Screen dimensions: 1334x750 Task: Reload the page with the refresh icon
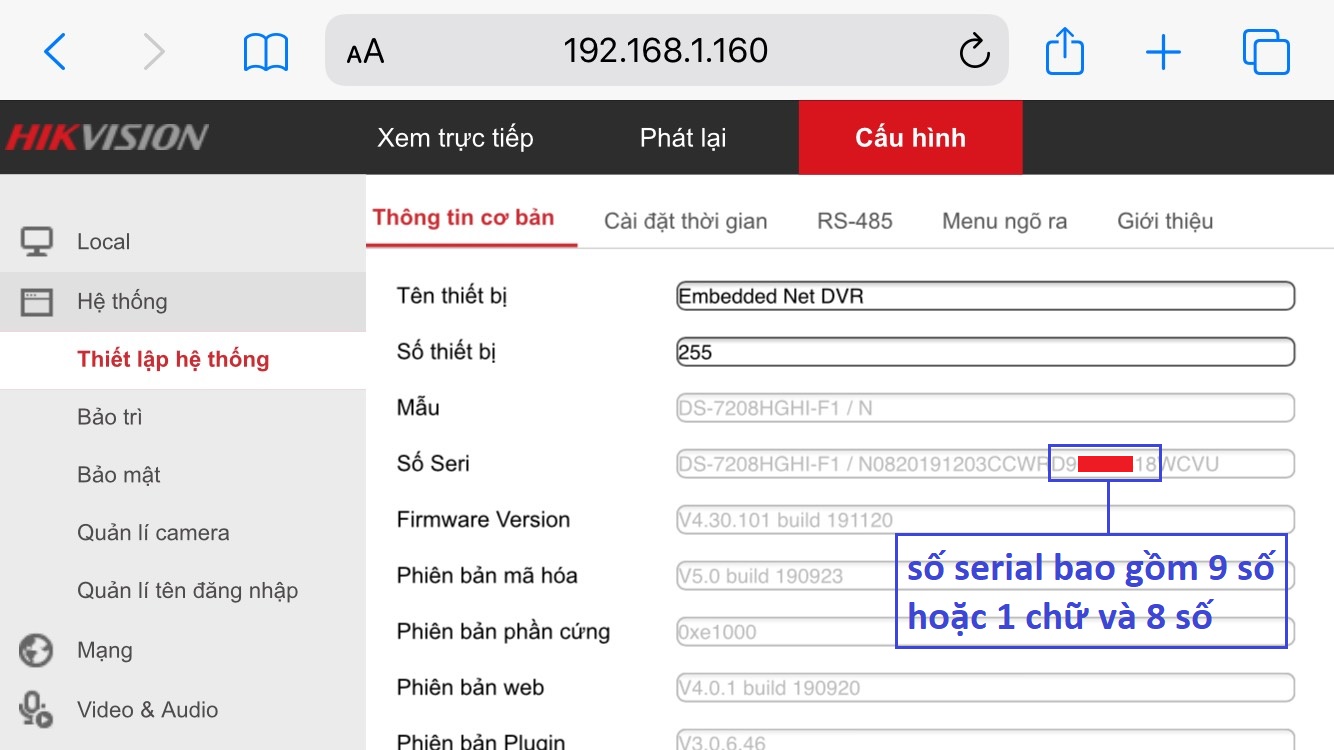click(974, 51)
